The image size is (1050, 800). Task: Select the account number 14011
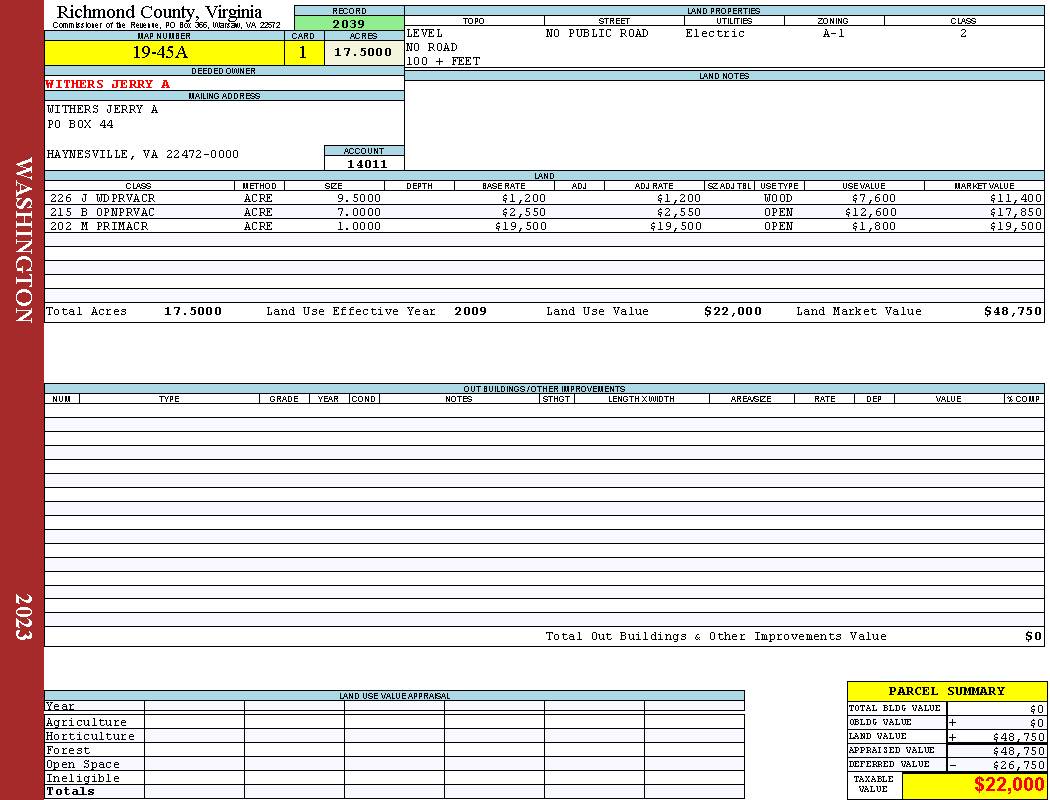click(367, 164)
